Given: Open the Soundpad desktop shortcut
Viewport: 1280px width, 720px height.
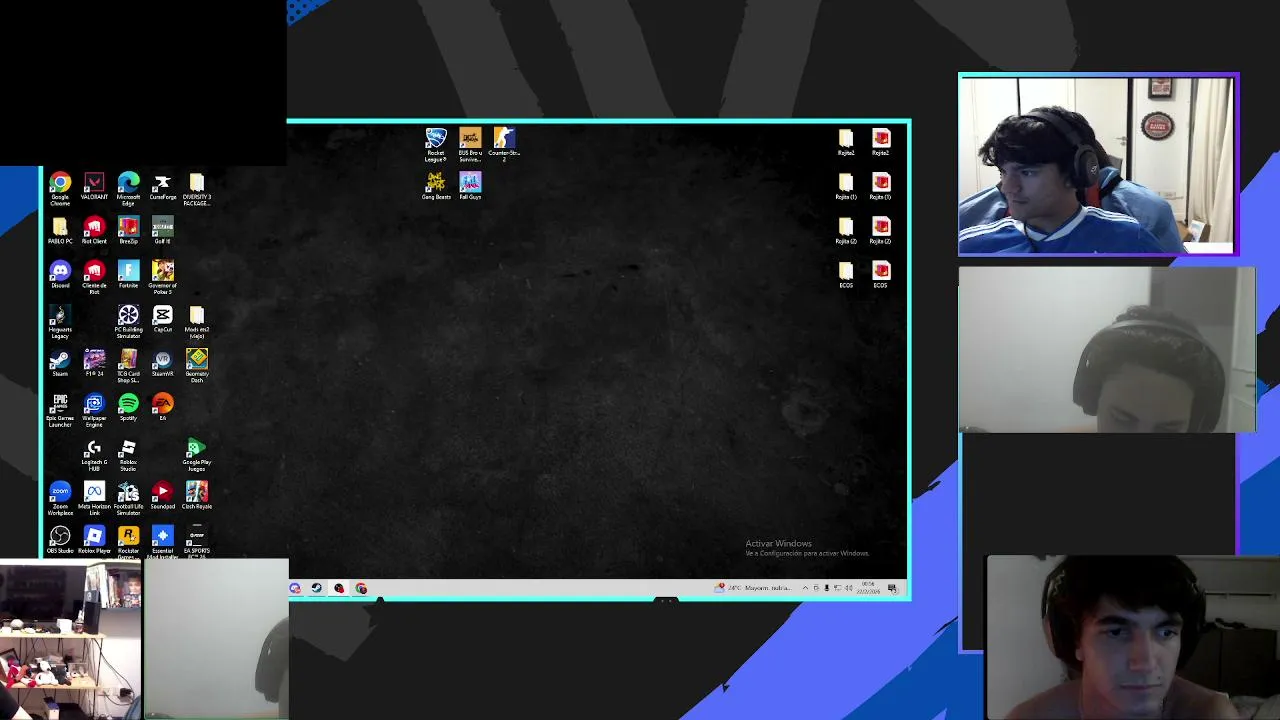Looking at the screenshot, I should [x=162, y=495].
